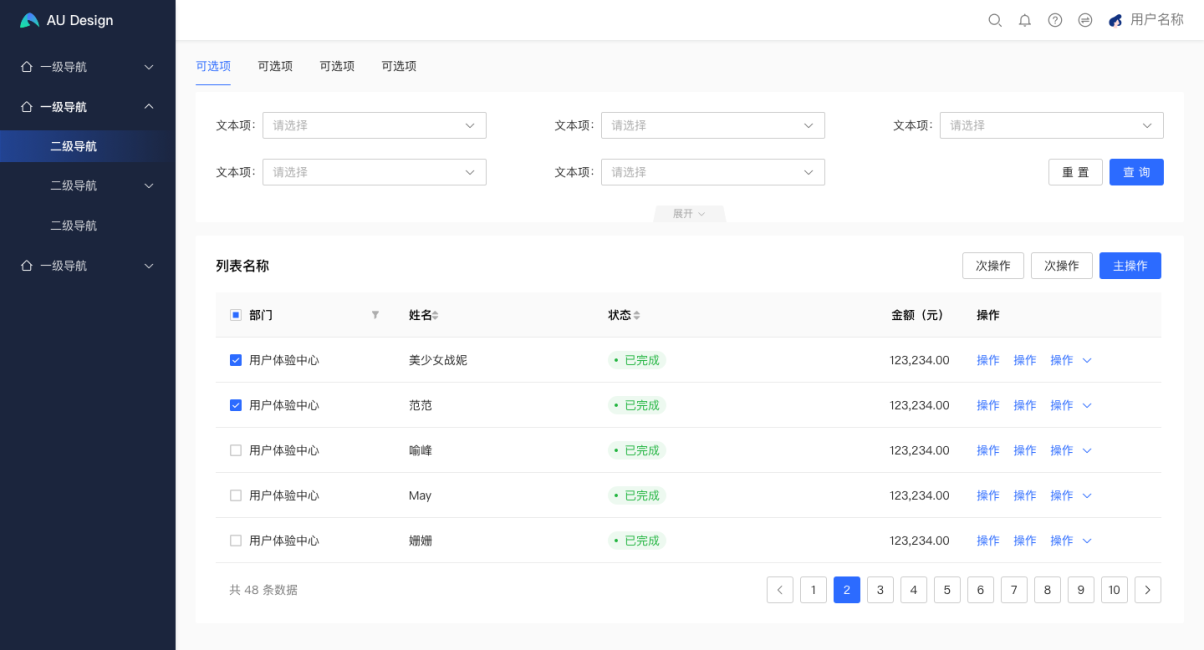1204x650 pixels.
Task: Toggle the select-all checkbox in table header
Action: pyautogui.click(x=236, y=315)
